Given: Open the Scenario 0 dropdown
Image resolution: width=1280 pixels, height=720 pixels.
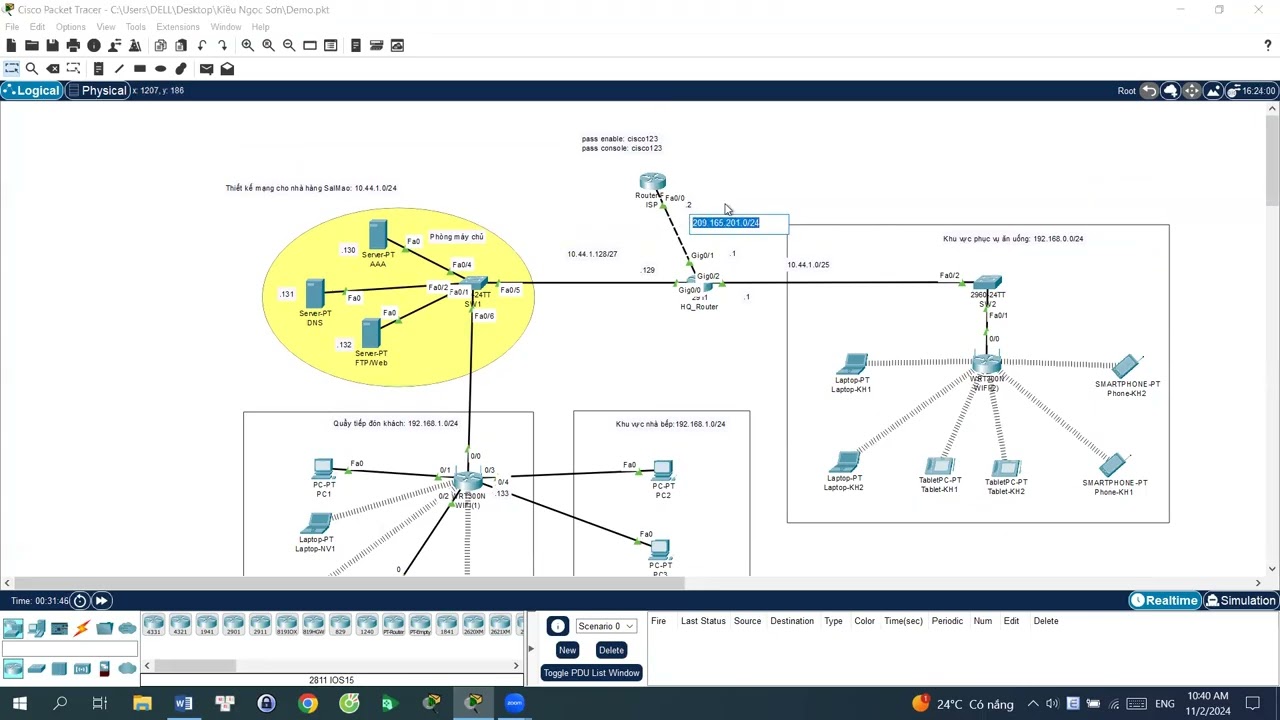Looking at the screenshot, I should tap(606, 626).
